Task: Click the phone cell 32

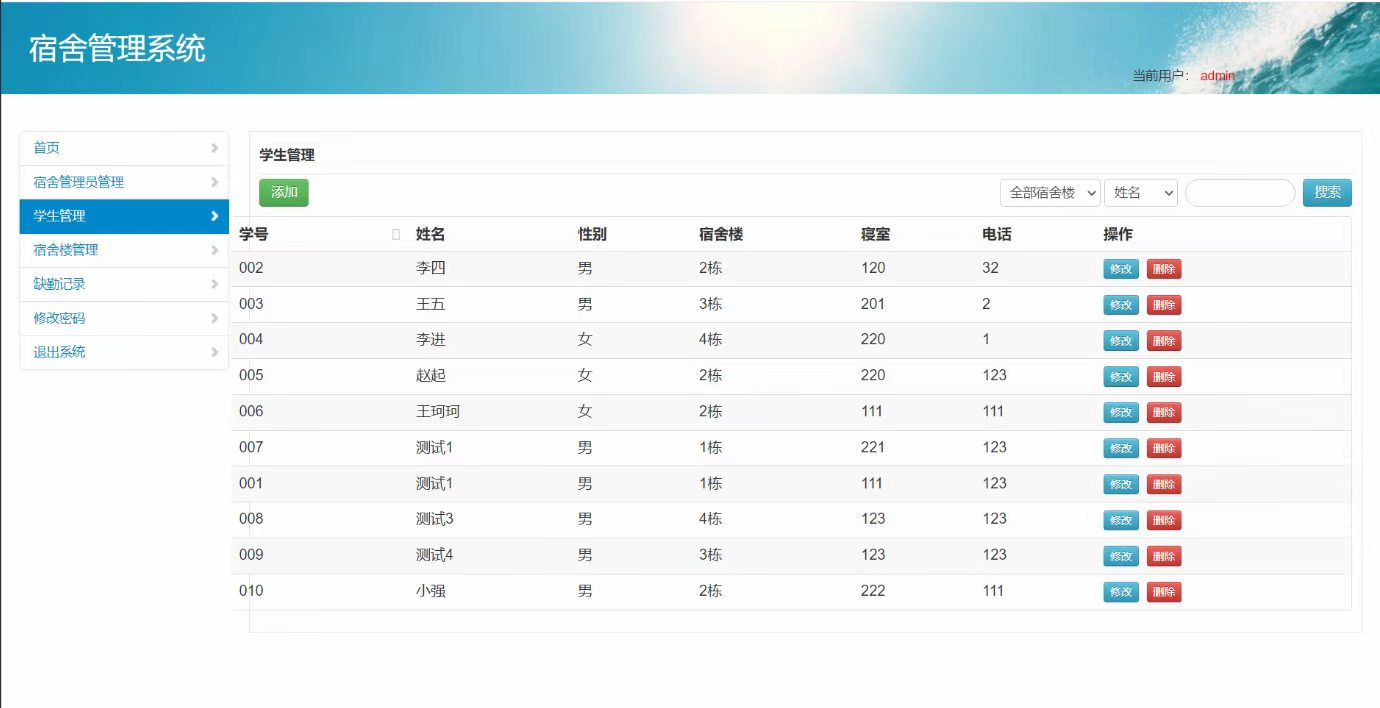Action: click(x=990, y=268)
